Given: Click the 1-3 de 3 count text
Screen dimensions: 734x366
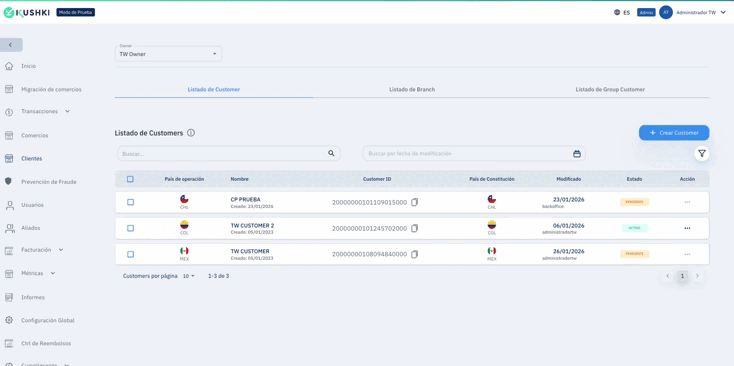Looking at the screenshot, I should (x=219, y=276).
